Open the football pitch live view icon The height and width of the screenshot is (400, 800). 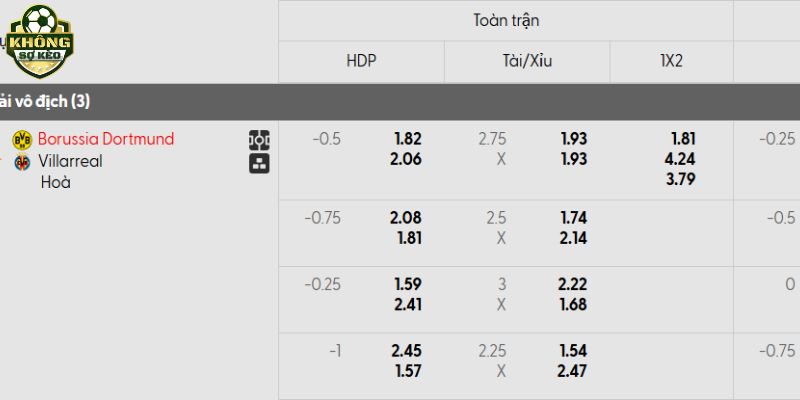tap(259, 140)
